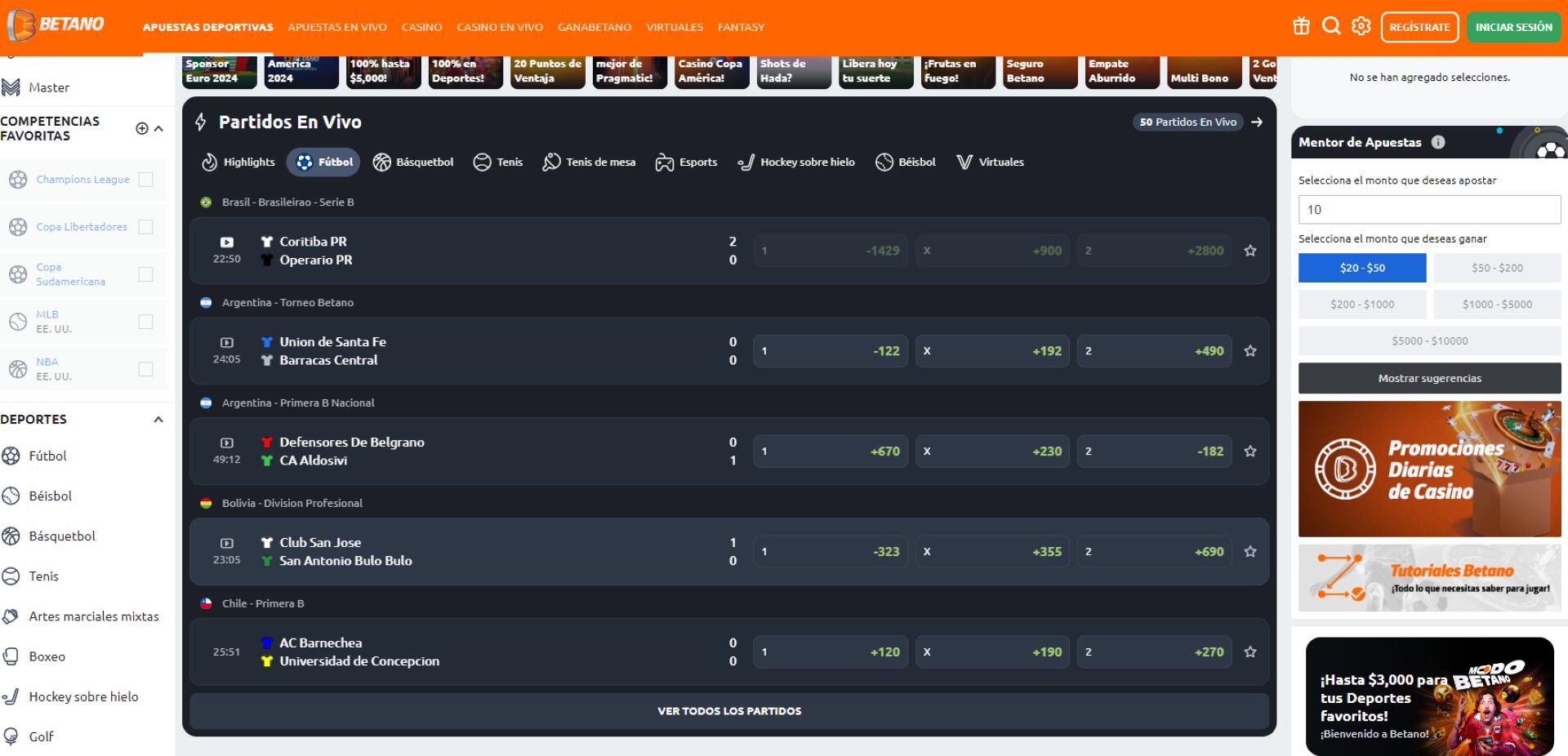The image size is (1568, 756).
Task: Click Mostrar sugerencias button
Action: (1430, 378)
